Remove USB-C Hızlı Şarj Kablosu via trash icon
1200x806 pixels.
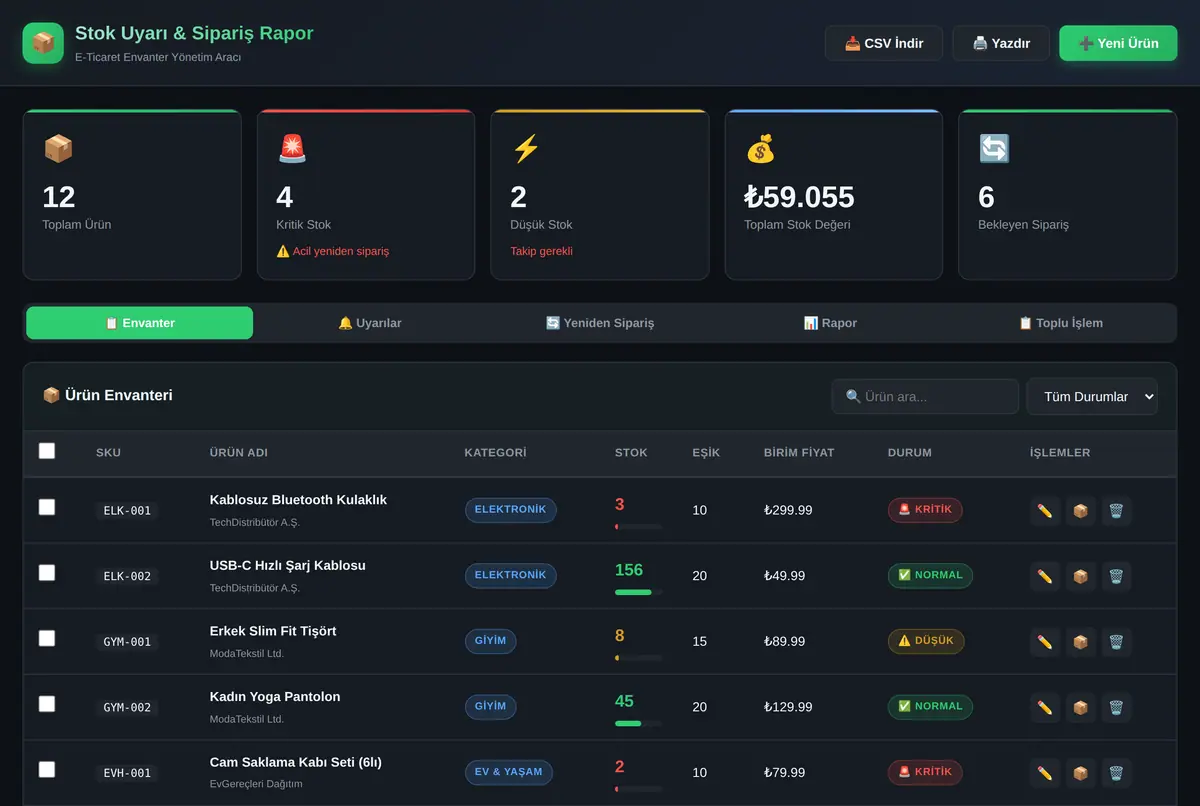pos(1117,576)
